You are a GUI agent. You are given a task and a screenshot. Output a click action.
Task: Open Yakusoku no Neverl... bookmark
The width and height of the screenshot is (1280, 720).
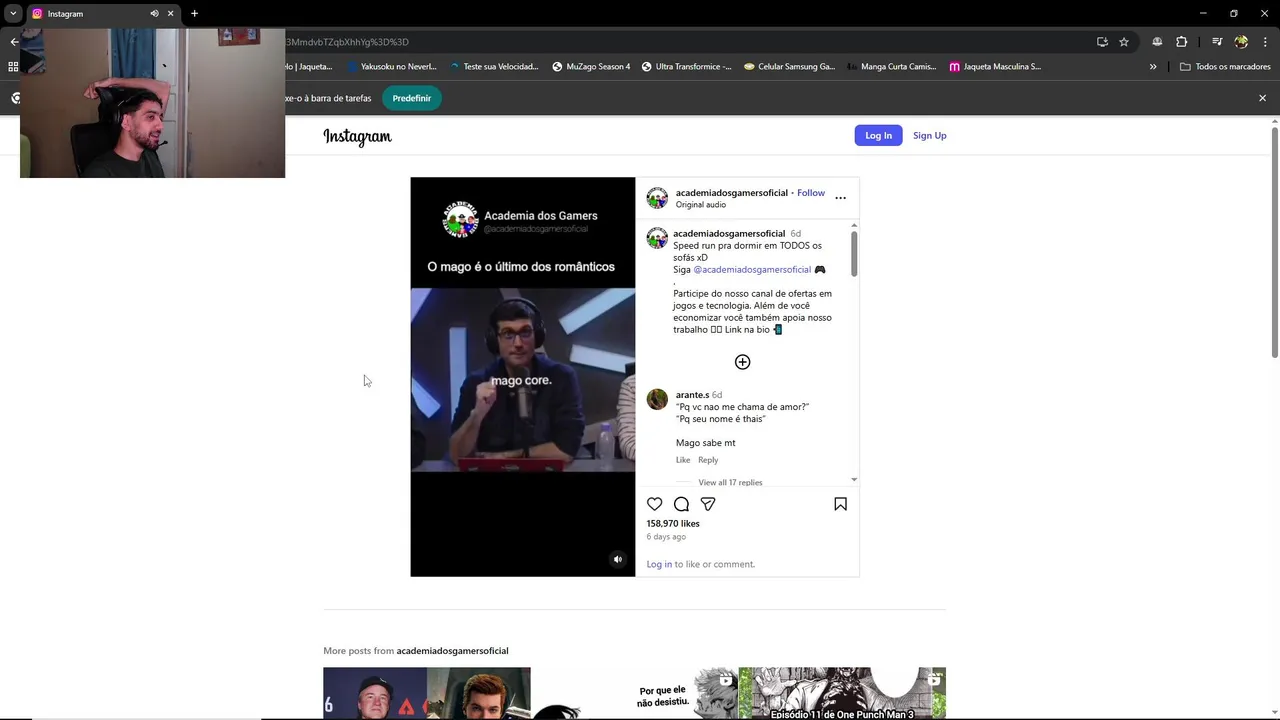(391, 67)
